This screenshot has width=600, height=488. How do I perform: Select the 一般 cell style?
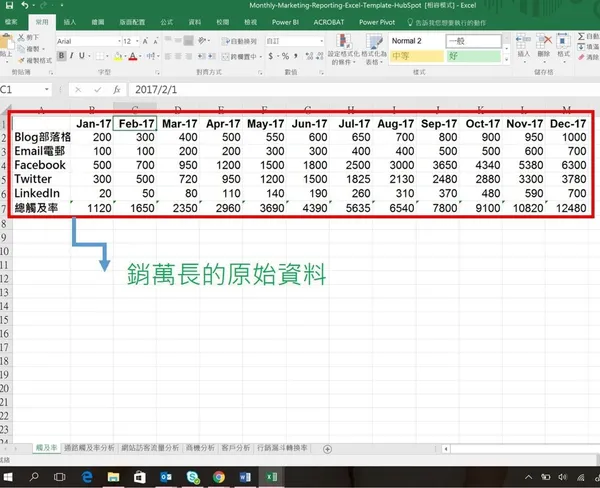click(x=474, y=41)
